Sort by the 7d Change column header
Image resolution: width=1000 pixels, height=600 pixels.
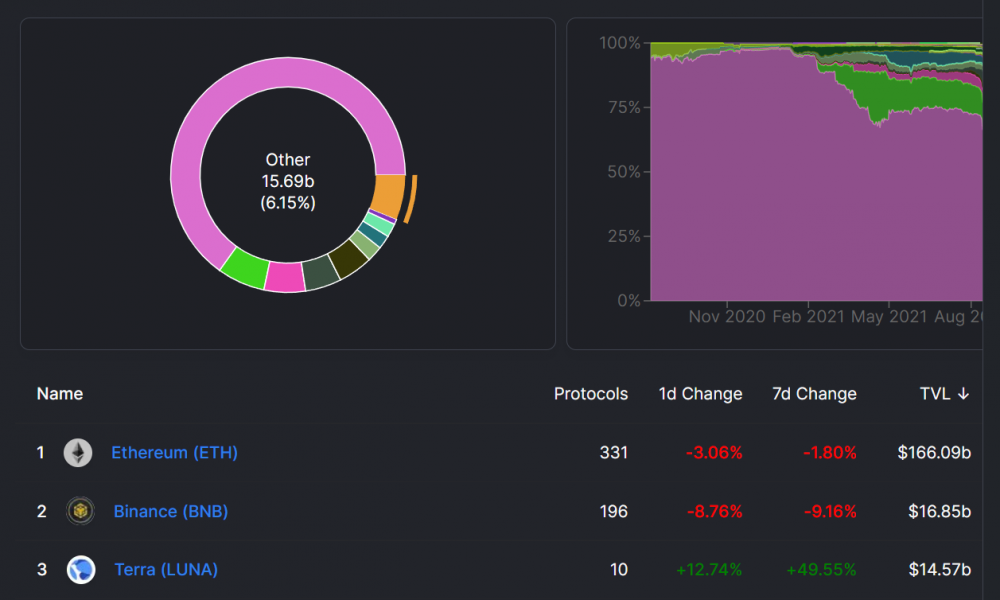click(814, 393)
